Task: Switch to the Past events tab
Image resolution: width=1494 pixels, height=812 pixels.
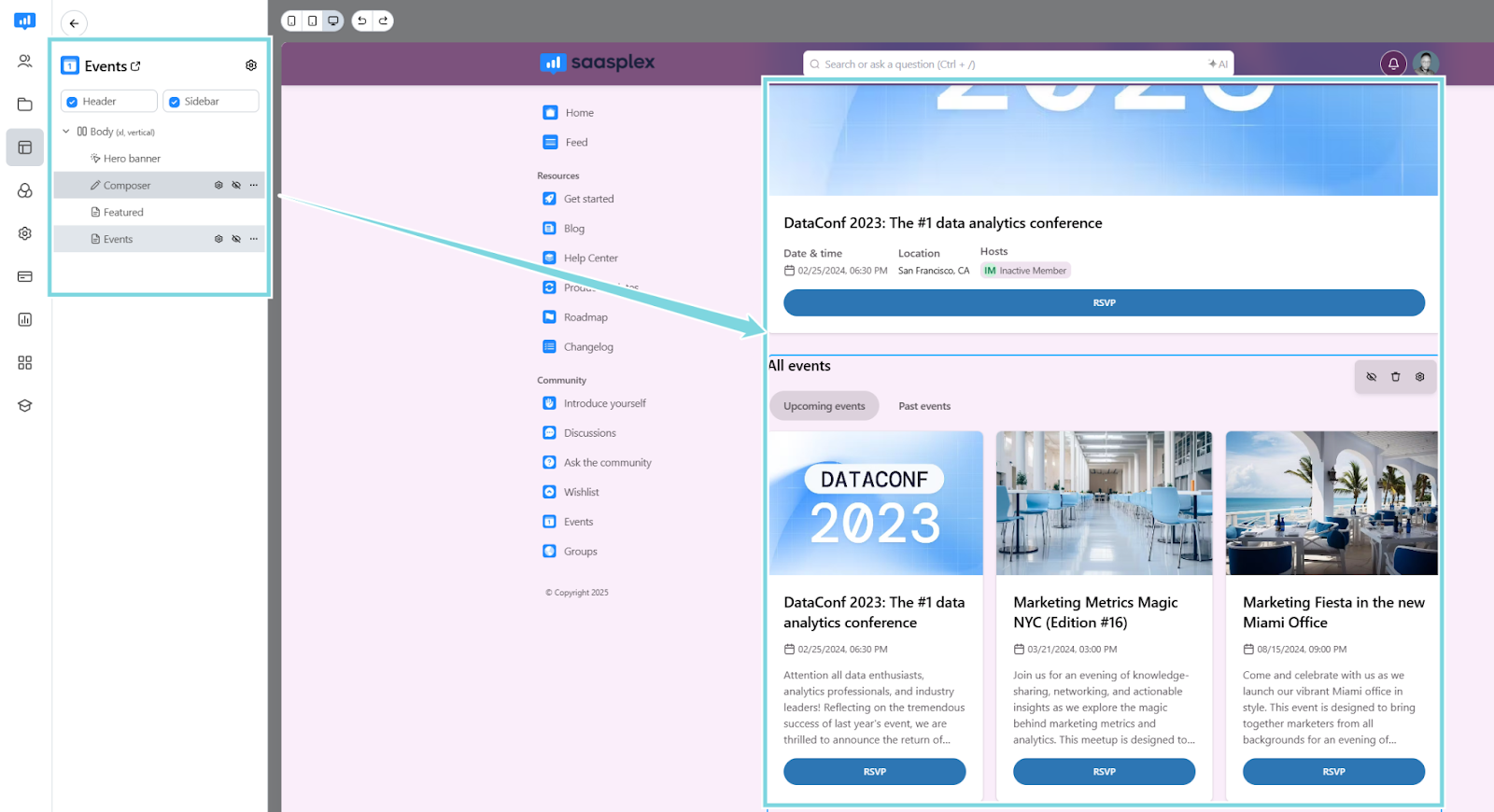Action: coord(924,406)
